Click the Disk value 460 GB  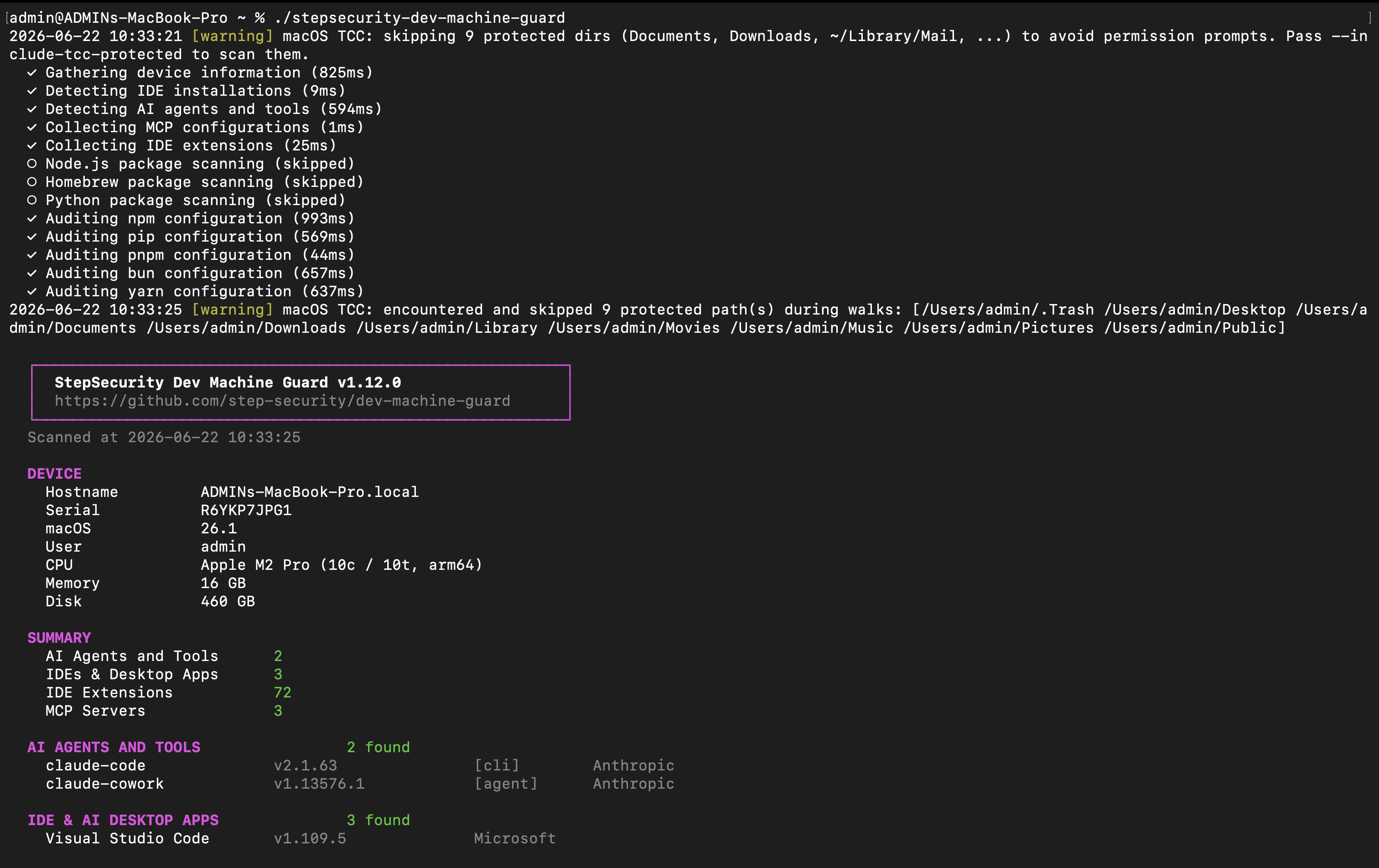[228, 601]
